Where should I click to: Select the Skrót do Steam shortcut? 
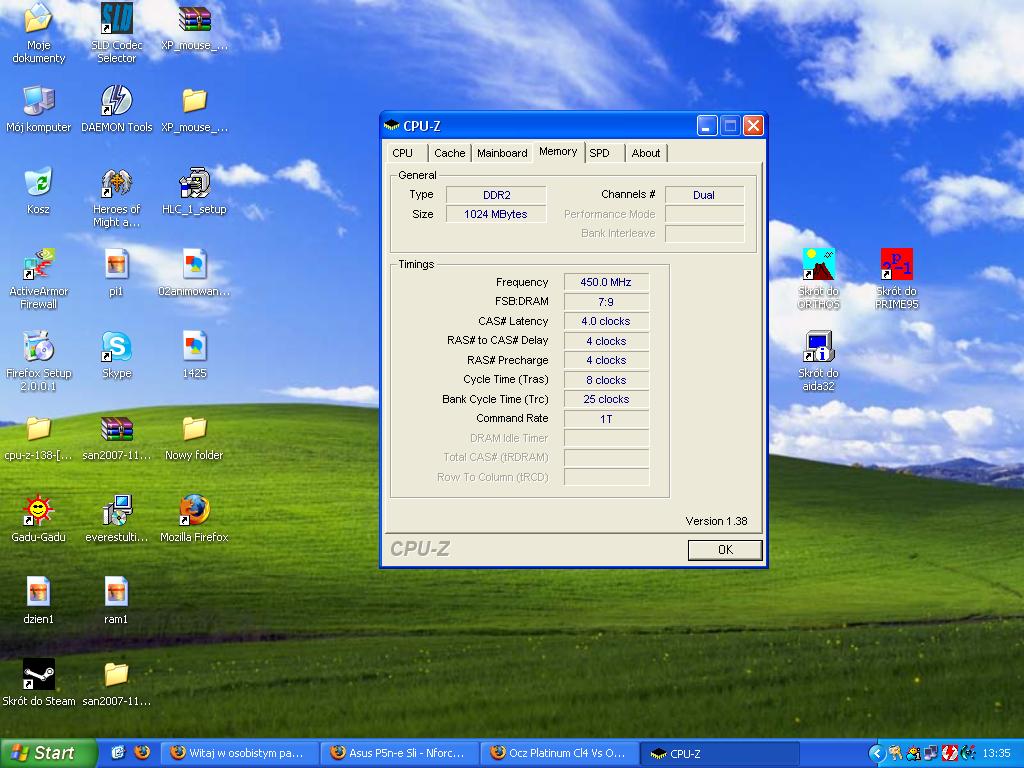click(x=39, y=682)
